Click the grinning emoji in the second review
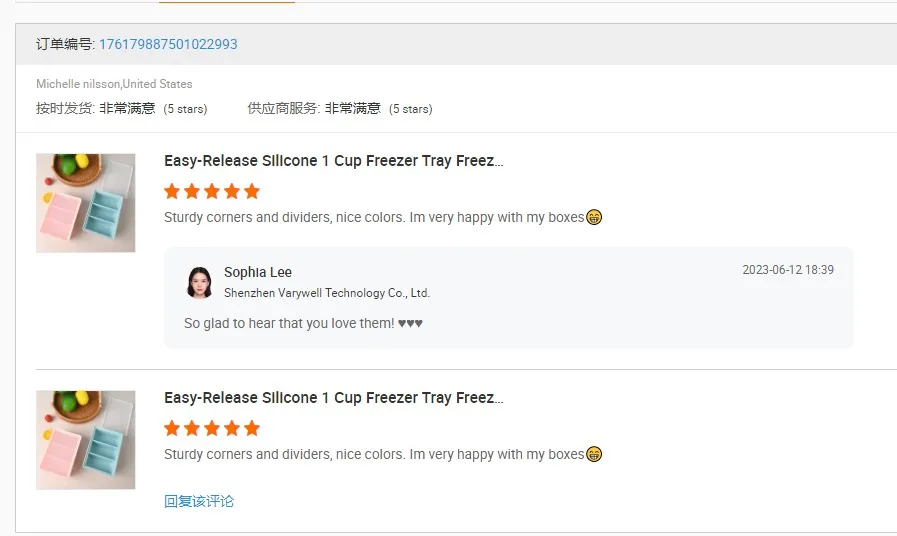 tap(594, 454)
